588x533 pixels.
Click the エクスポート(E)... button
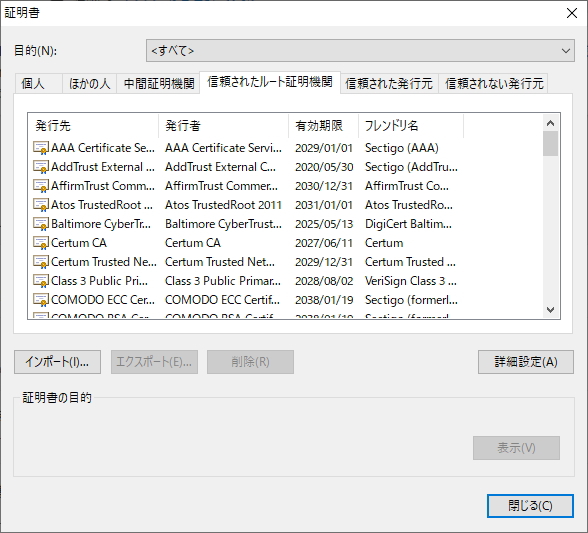pyautogui.click(x=154, y=362)
